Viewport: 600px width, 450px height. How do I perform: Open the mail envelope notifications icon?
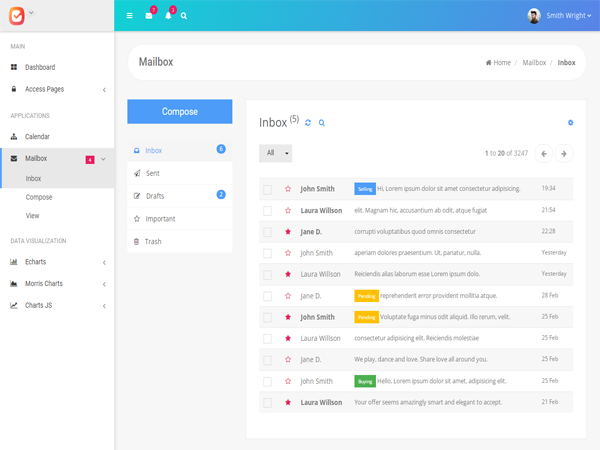(149, 16)
